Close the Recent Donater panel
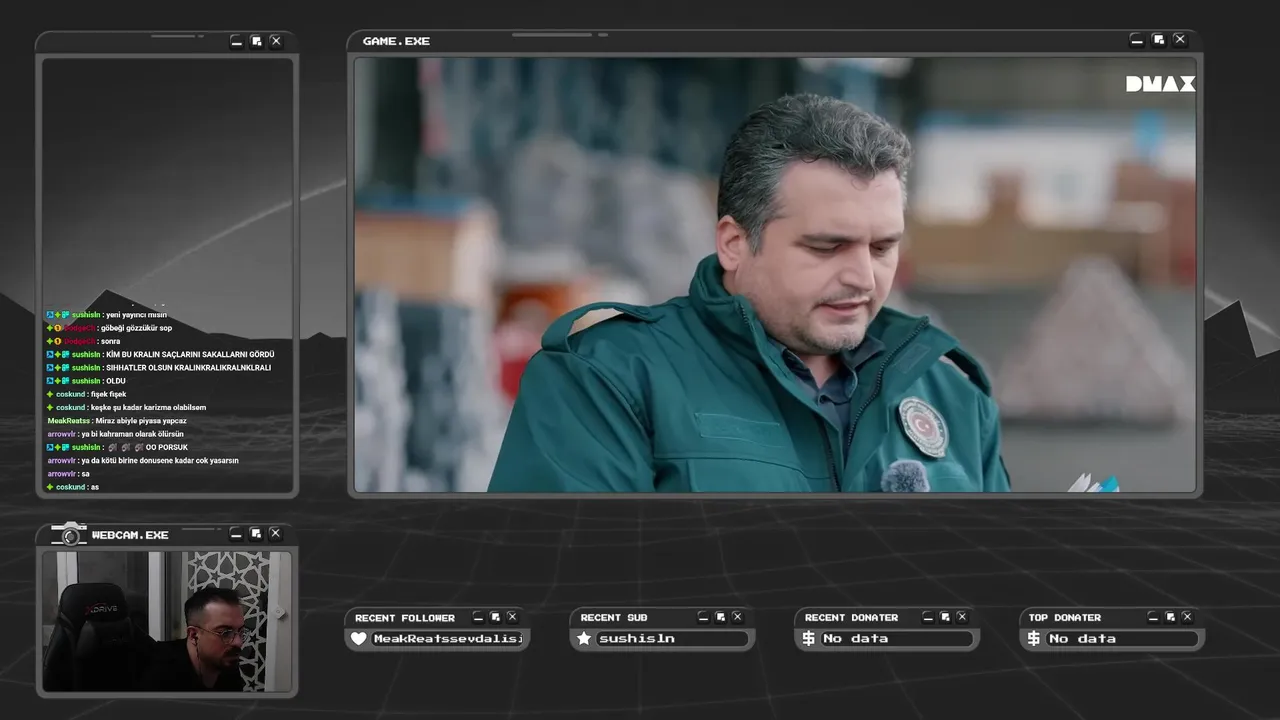The width and height of the screenshot is (1280, 720). pyautogui.click(x=962, y=617)
